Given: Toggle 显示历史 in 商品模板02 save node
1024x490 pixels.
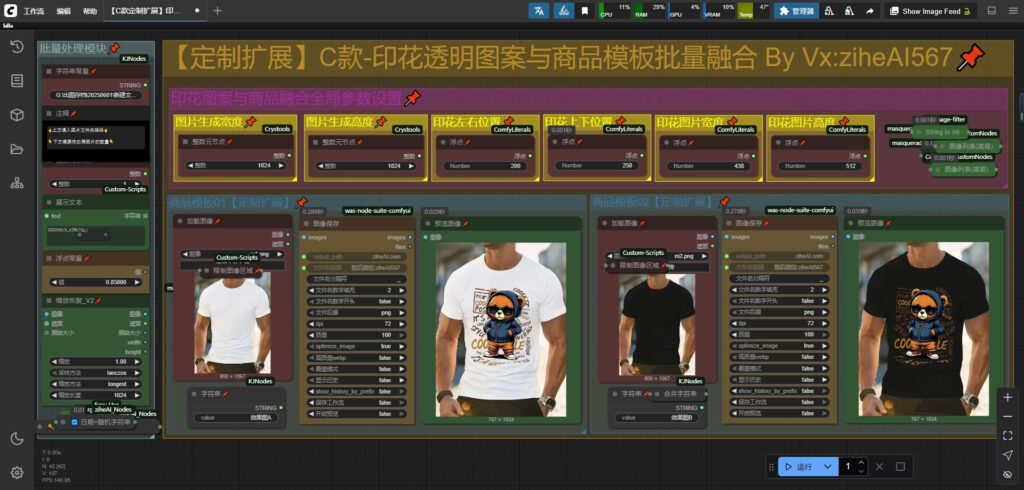Looking at the screenshot, I should click(780, 380).
